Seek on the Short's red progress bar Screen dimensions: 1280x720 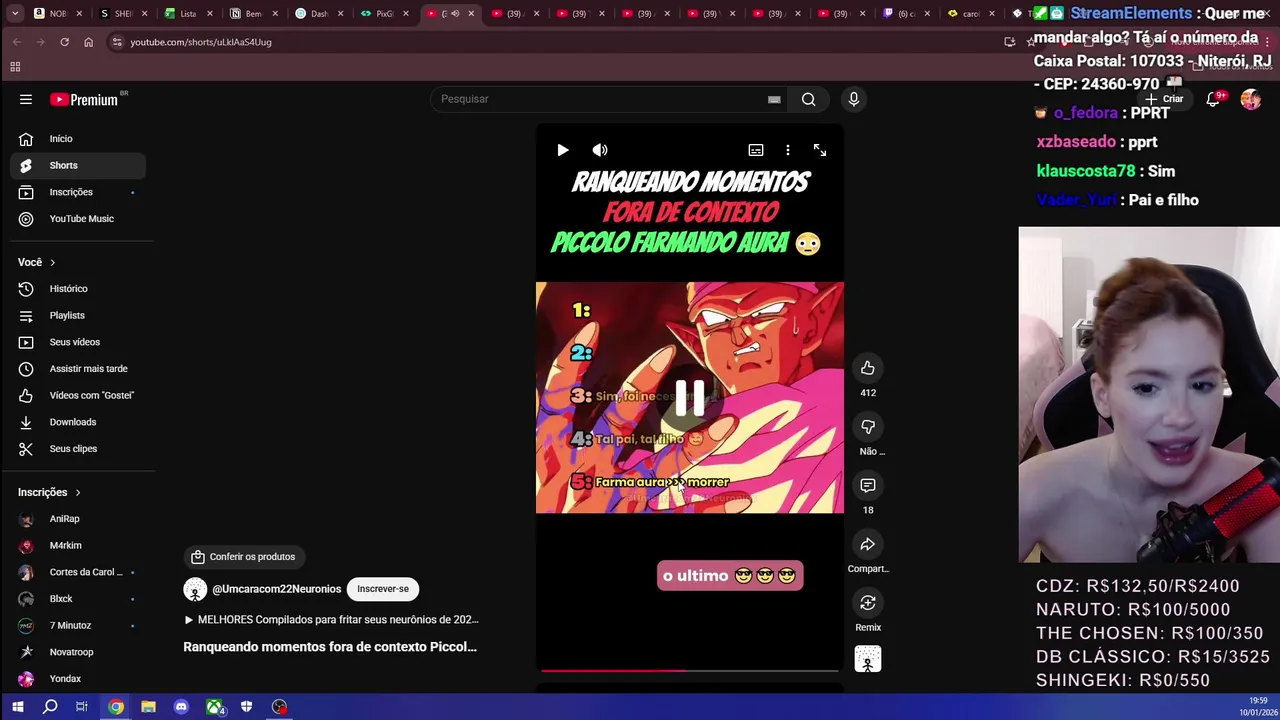pyautogui.click(x=690, y=670)
